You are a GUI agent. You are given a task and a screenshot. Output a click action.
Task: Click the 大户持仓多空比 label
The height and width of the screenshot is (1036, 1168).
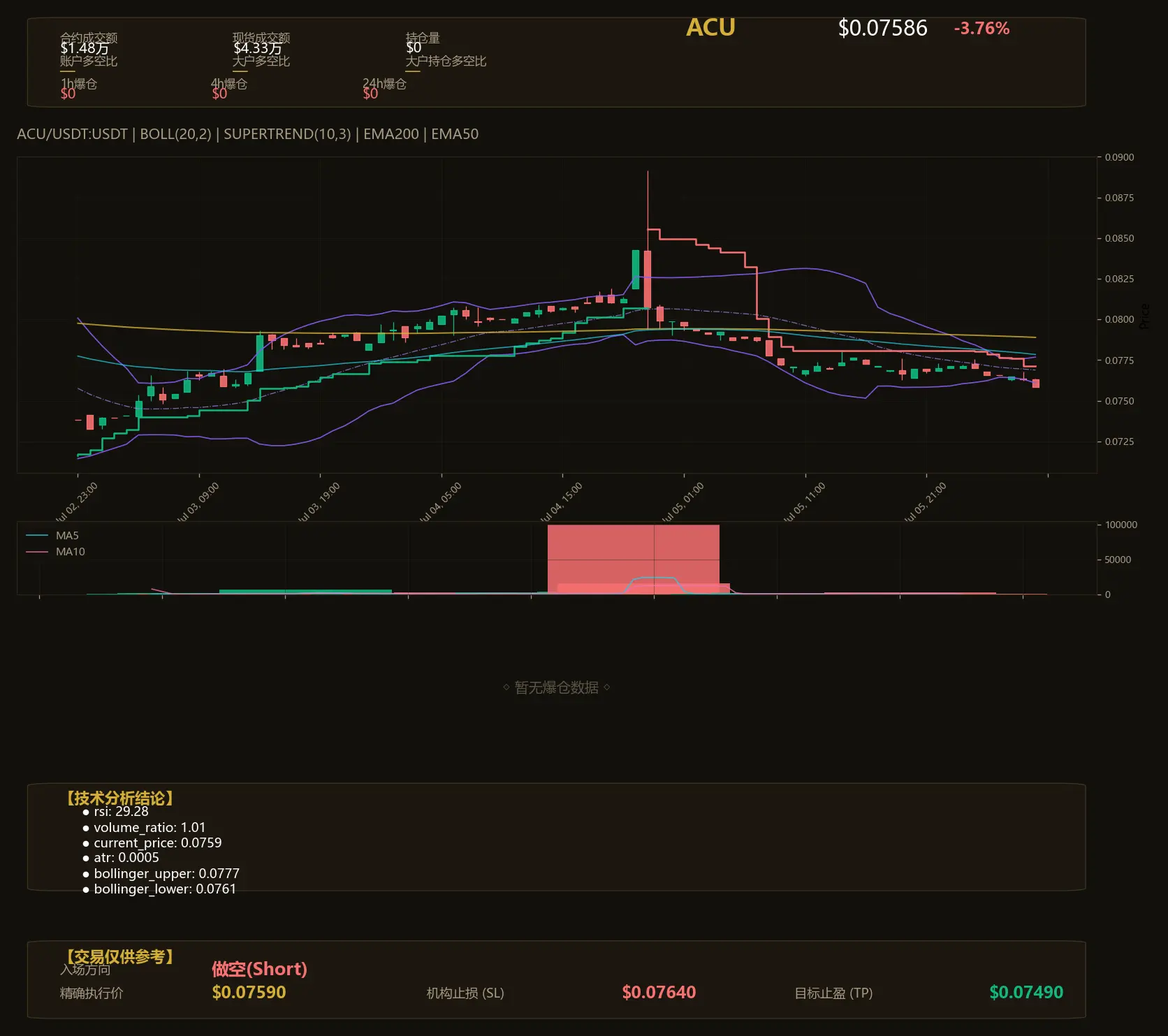(446, 61)
